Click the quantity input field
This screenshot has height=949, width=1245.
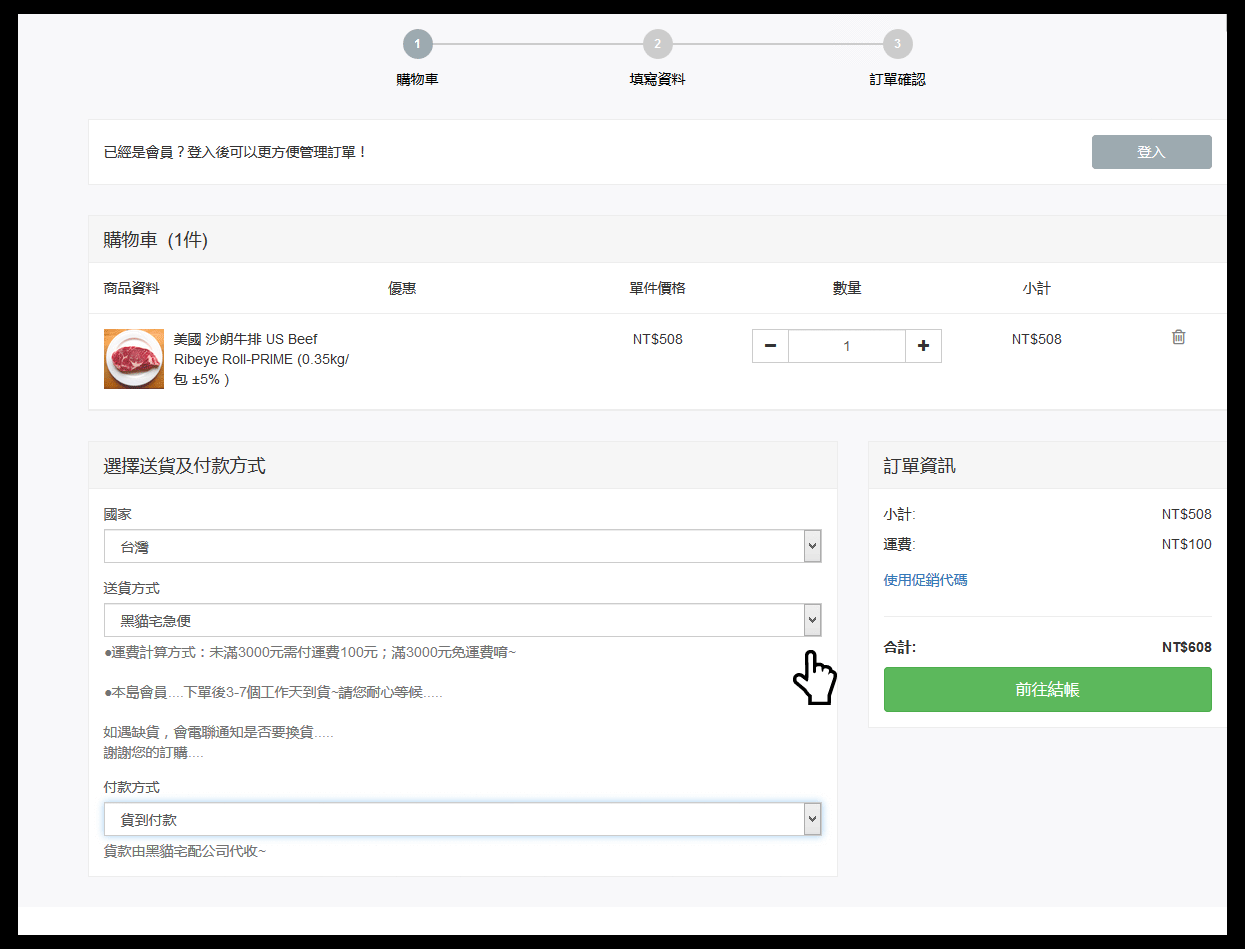click(846, 346)
